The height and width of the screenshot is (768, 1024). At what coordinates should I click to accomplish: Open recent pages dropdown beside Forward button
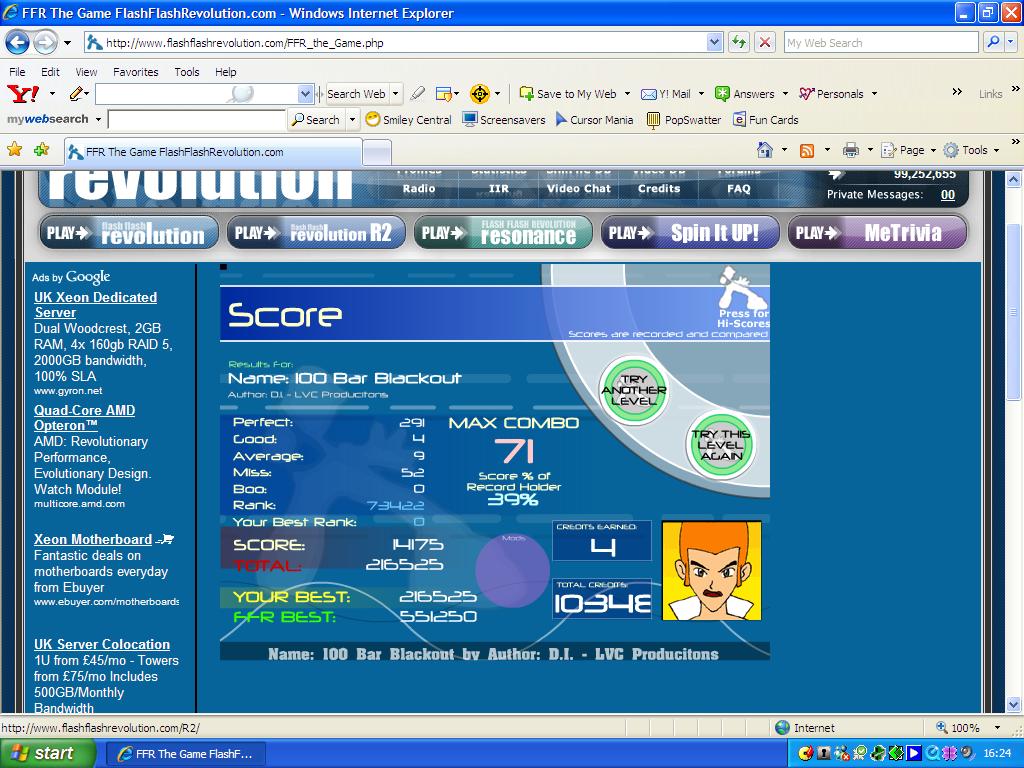pyautogui.click(x=67, y=43)
